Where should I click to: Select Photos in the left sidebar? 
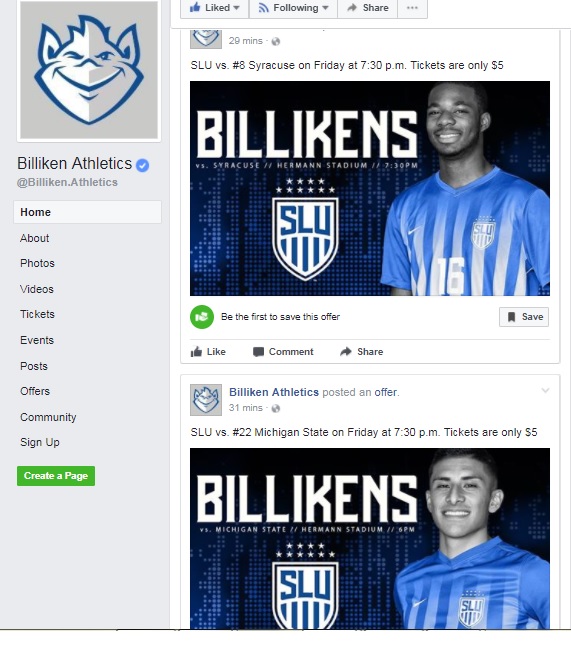pyautogui.click(x=38, y=263)
